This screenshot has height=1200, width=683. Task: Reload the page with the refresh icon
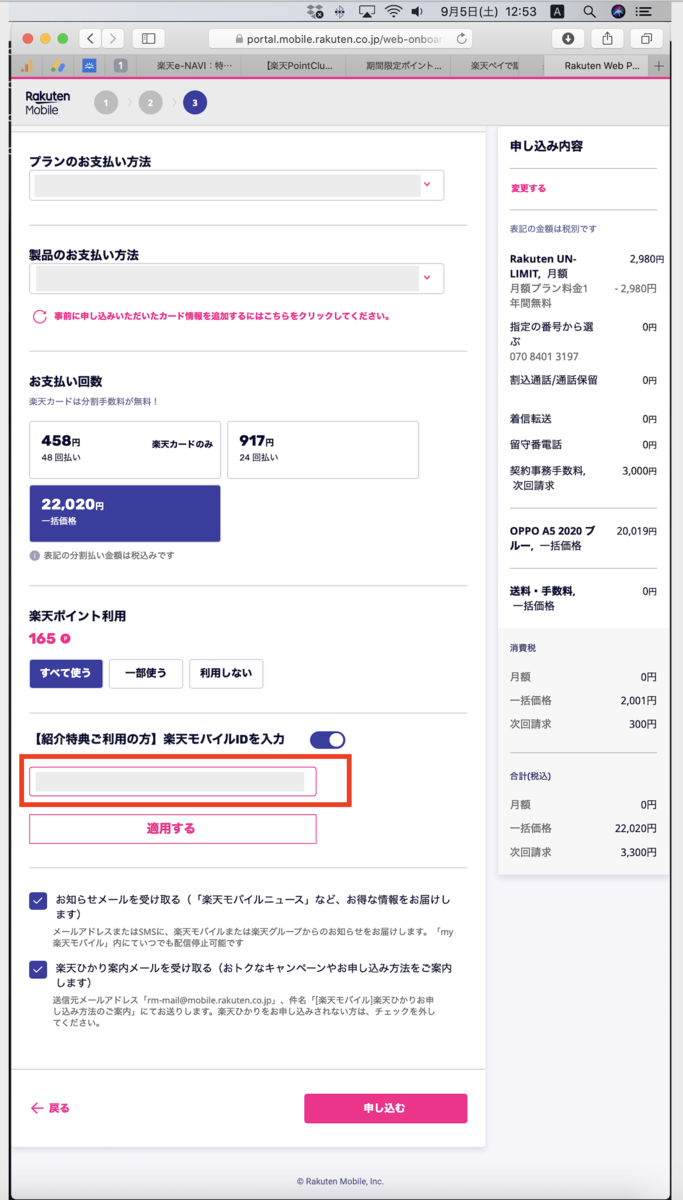coord(461,39)
